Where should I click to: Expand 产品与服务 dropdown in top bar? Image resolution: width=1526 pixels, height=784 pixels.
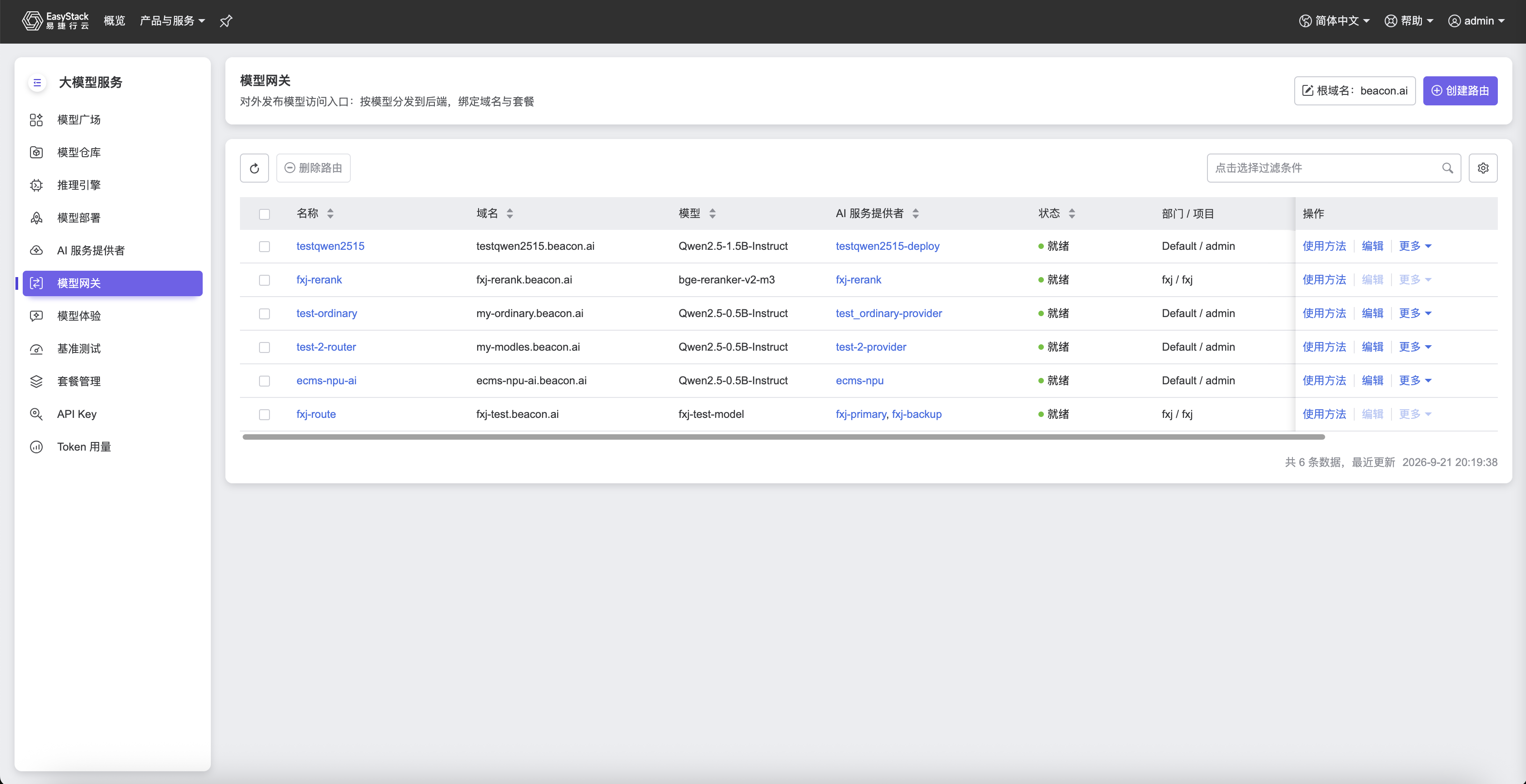(172, 21)
